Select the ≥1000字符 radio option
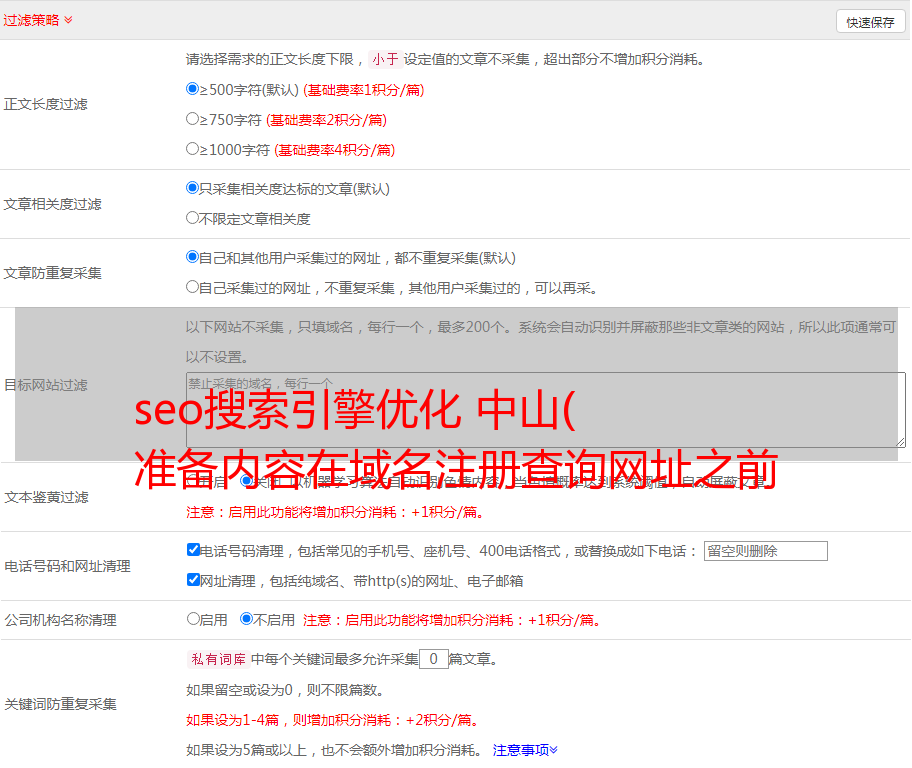This screenshot has height=768, width=912. (x=192, y=149)
